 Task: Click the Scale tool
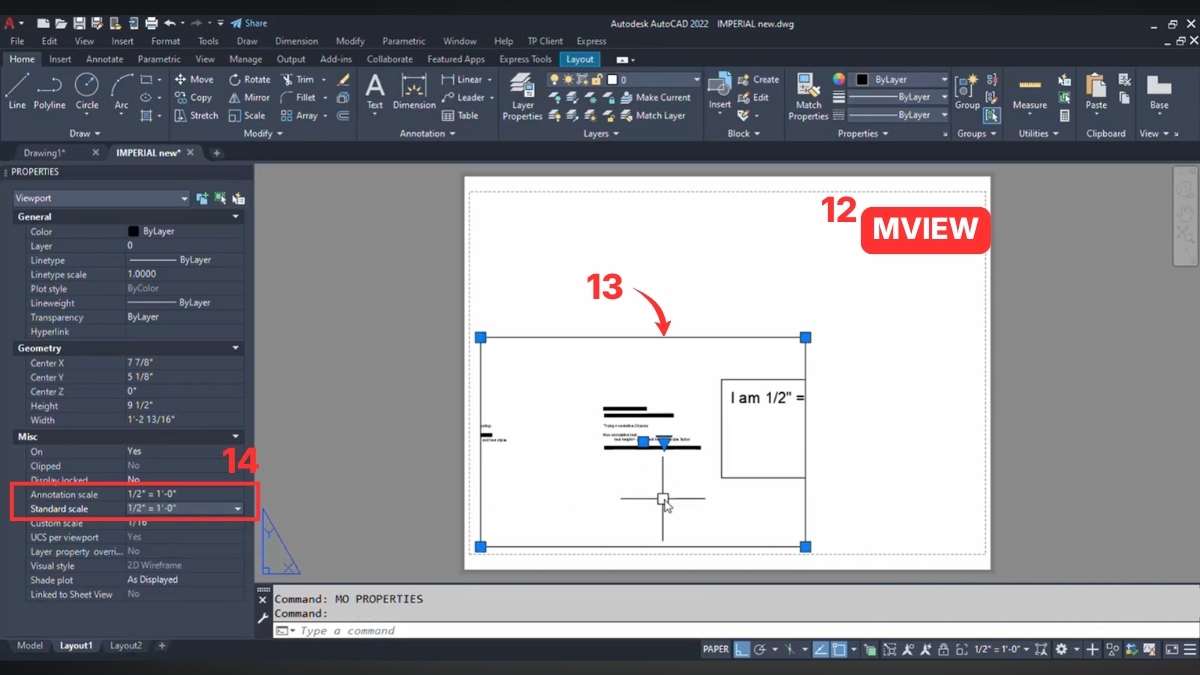[247, 115]
